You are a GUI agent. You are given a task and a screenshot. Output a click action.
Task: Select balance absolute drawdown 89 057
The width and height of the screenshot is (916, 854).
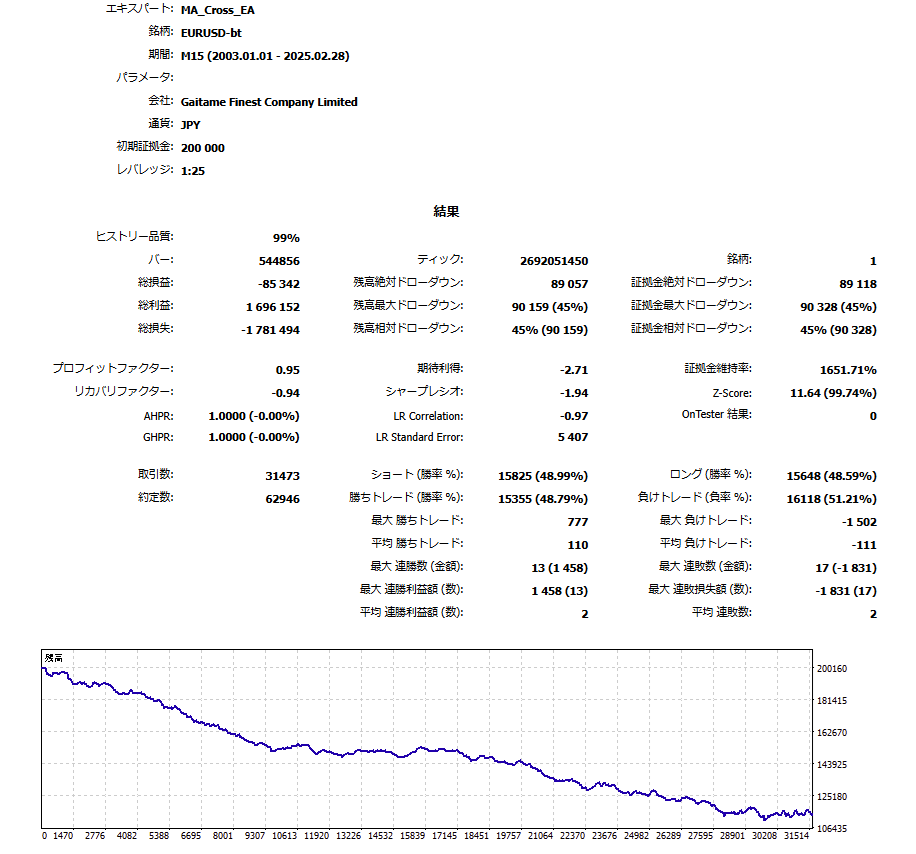point(569,284)
